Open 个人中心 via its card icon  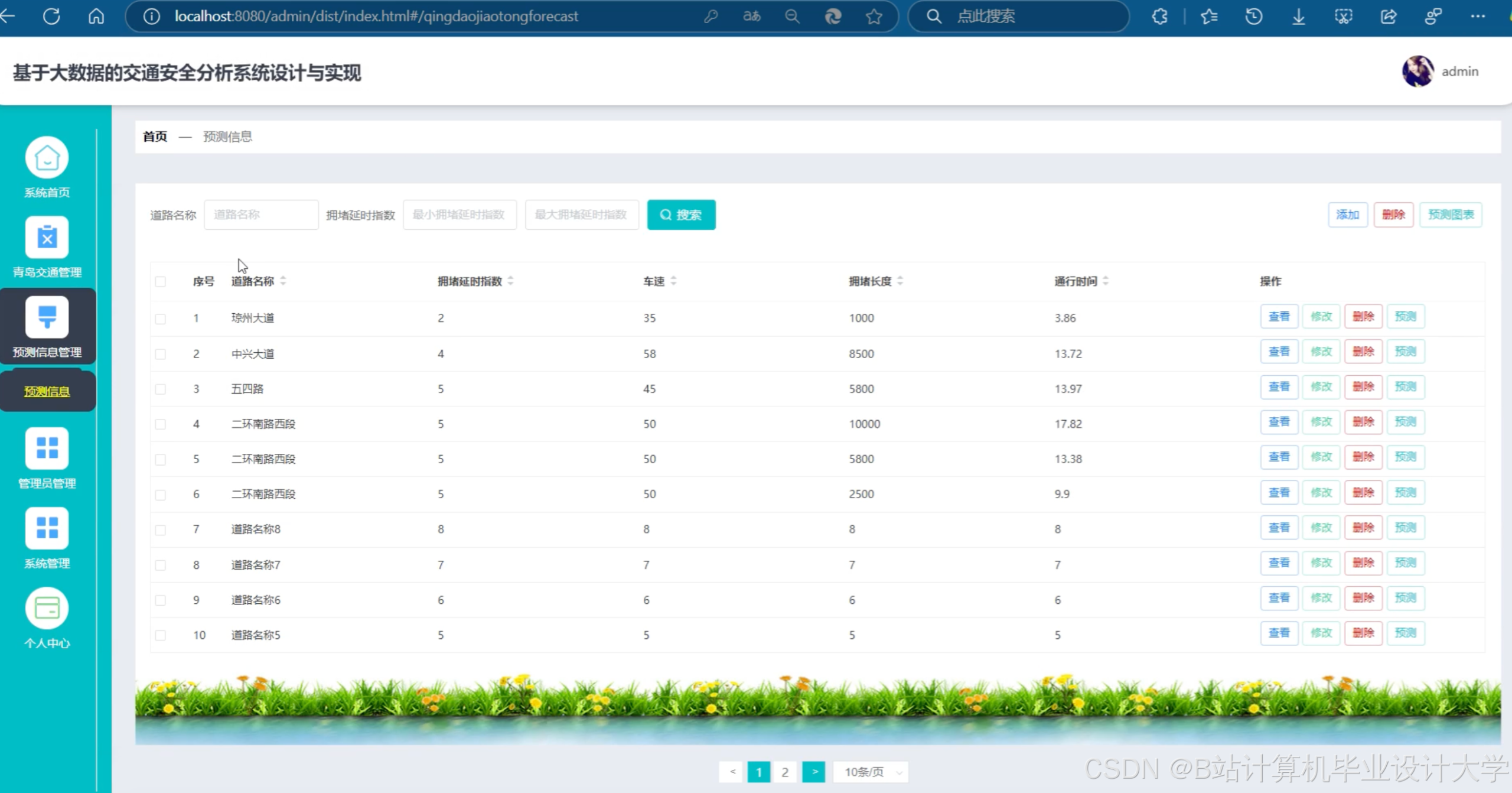coord(47,607)
